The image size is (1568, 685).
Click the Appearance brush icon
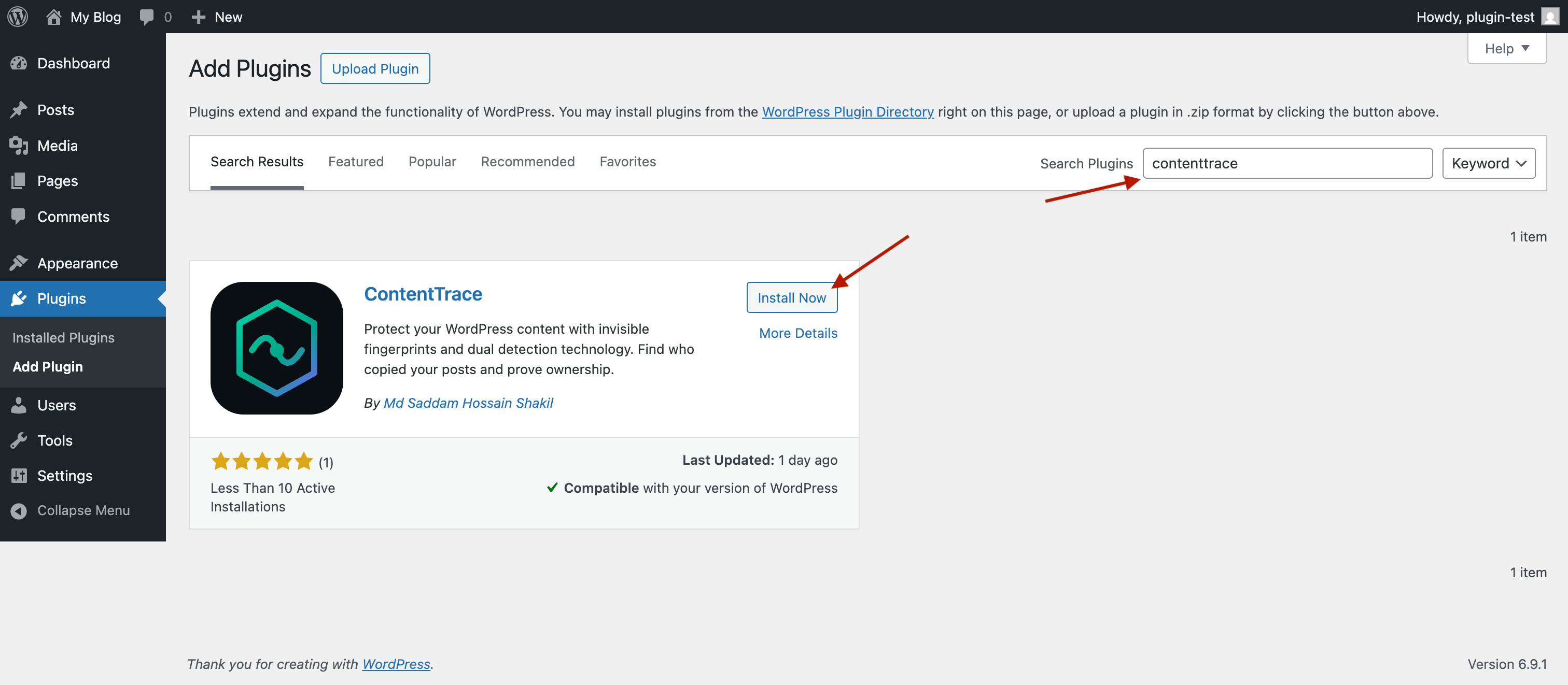(20, 263)
